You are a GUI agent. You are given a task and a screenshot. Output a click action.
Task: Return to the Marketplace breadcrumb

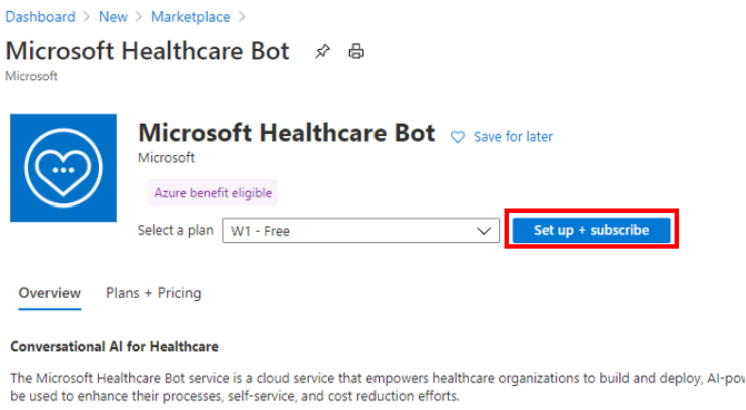(x=191, y=17)
